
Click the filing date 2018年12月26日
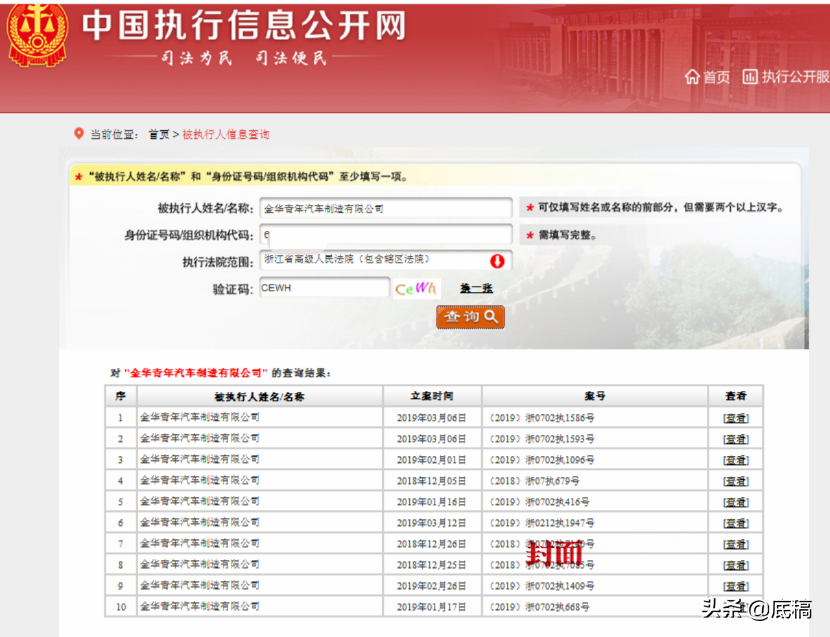431,544
